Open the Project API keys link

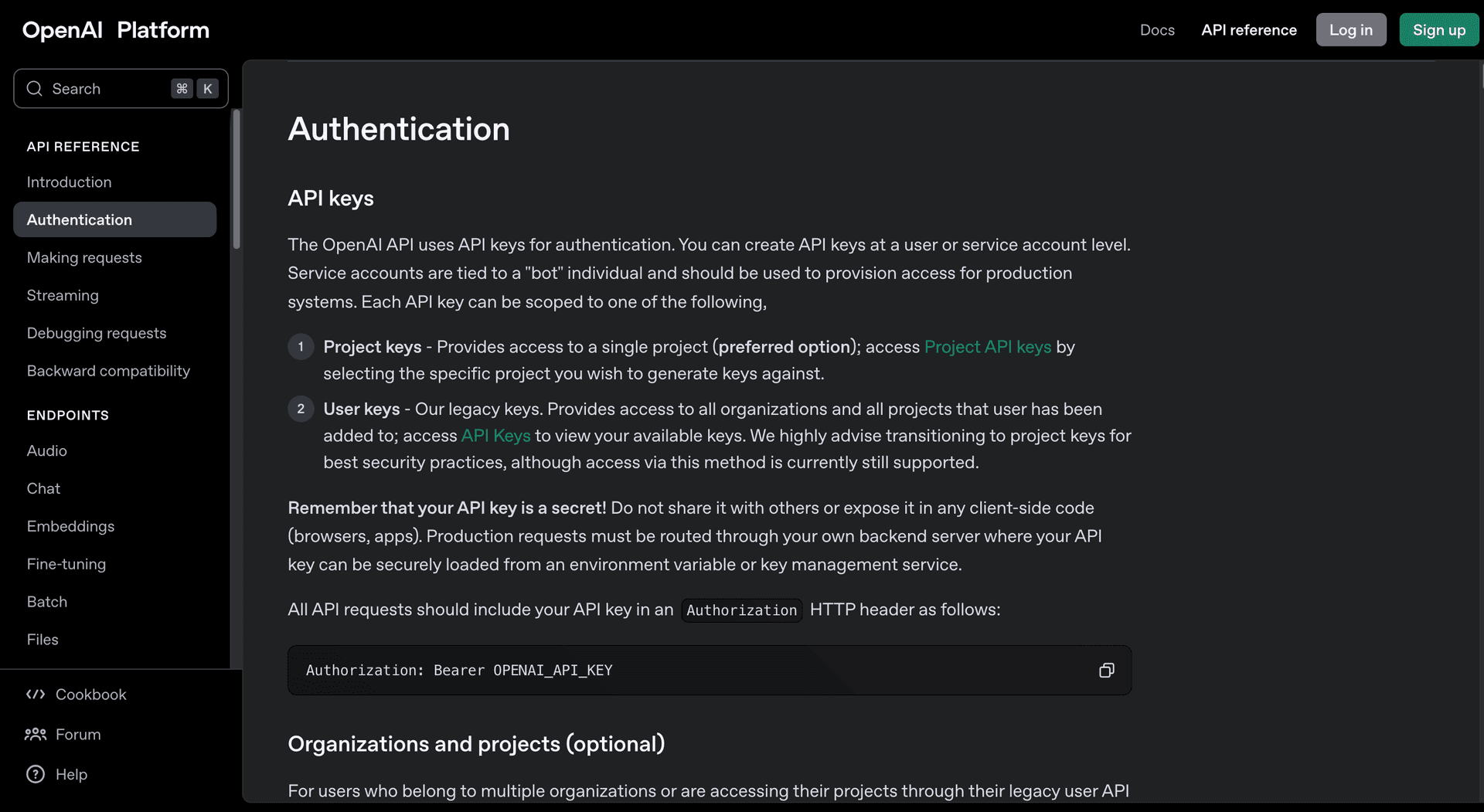point(987,347)
